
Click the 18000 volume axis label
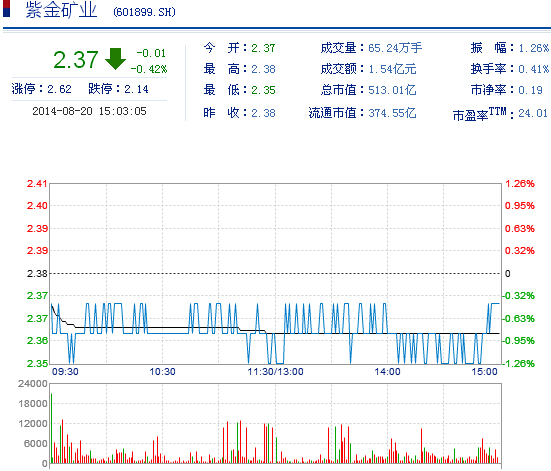(x=33, y=404)
